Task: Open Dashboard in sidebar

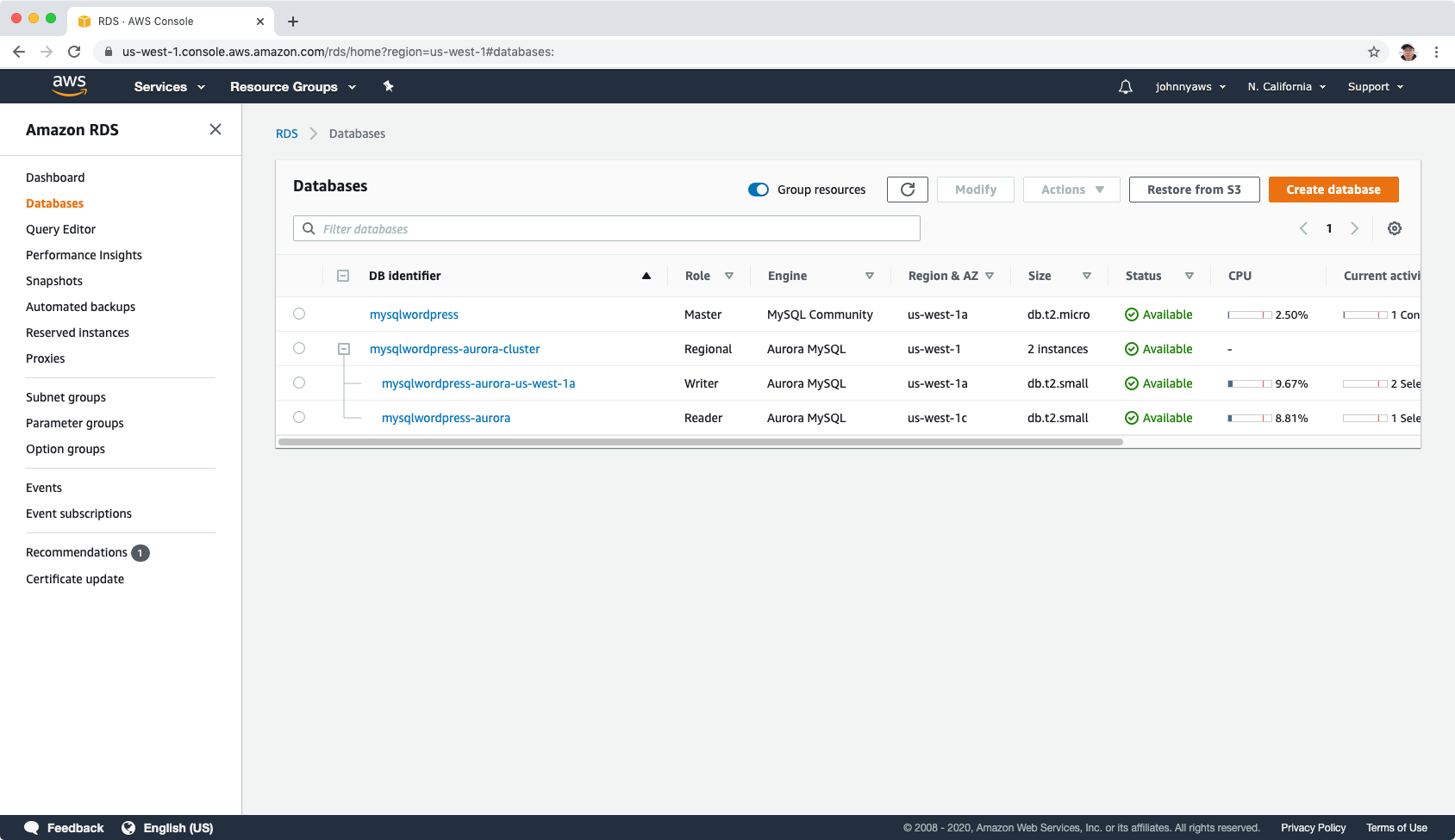Action: (x=55, y=177)
